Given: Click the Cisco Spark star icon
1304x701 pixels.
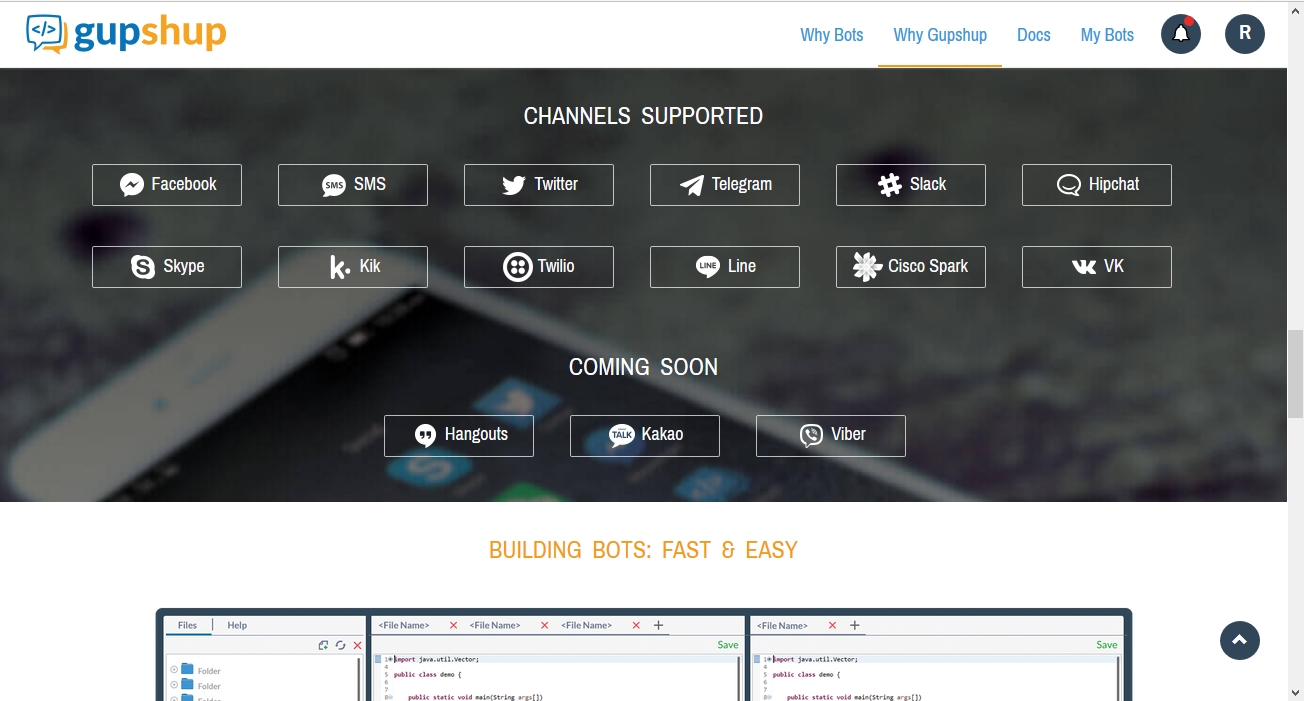Looking at the screenshot, I should (867, 267).
